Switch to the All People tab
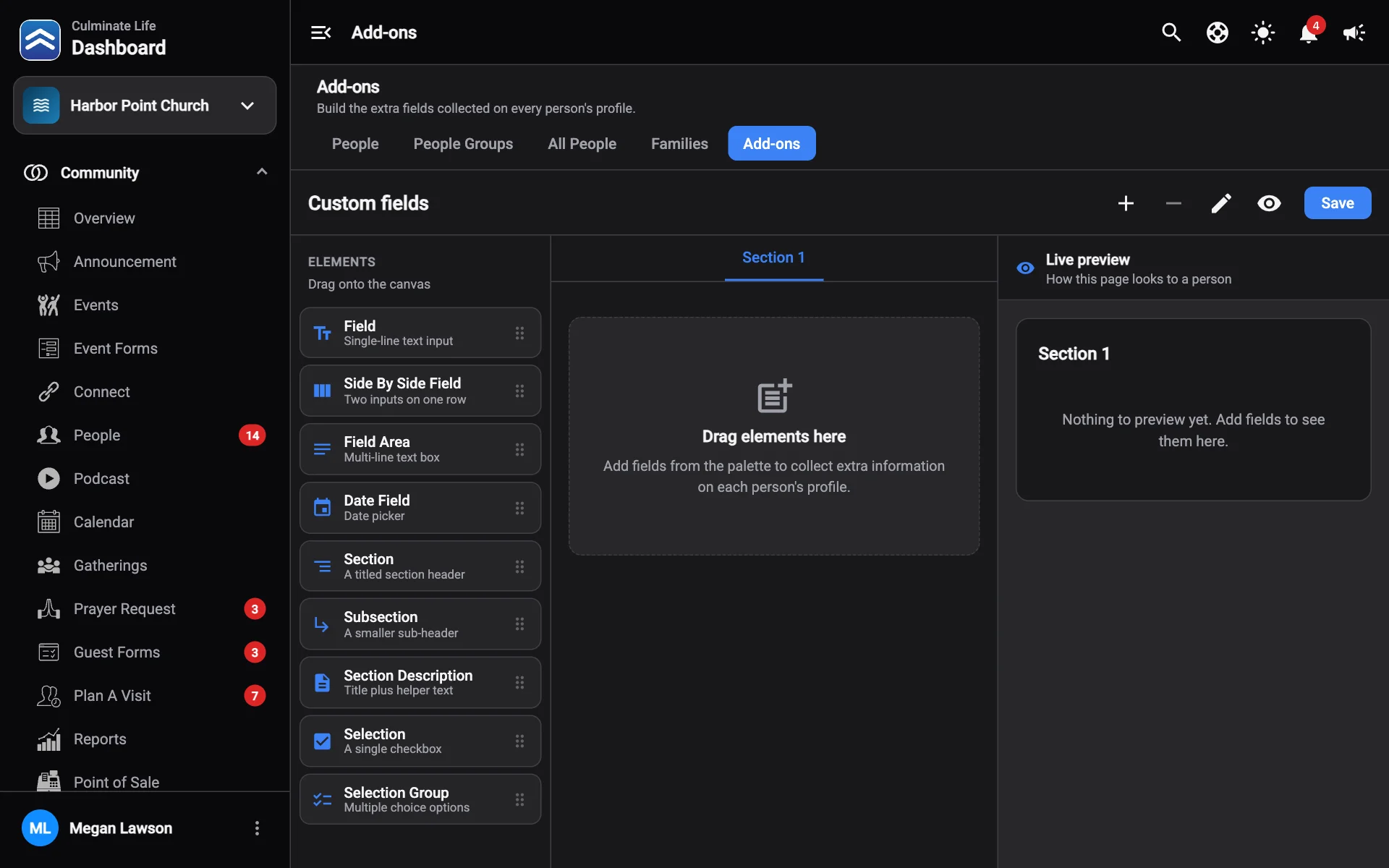This screenshot has height=868, width=1389. pos(582,144)
